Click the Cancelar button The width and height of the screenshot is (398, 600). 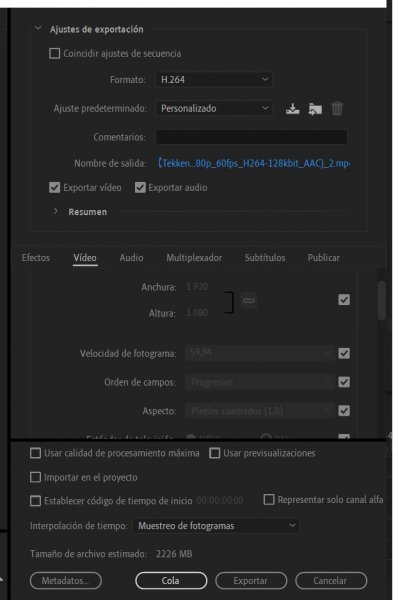tap(331, 580)
